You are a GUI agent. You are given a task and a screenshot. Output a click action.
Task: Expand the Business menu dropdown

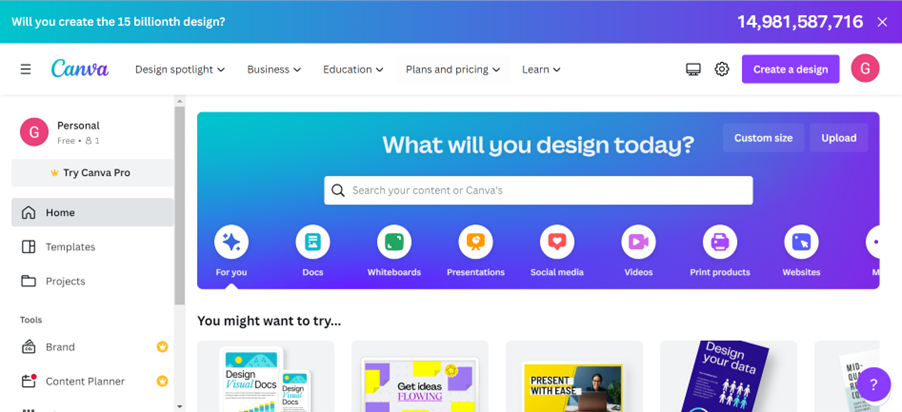click(274, 70)
